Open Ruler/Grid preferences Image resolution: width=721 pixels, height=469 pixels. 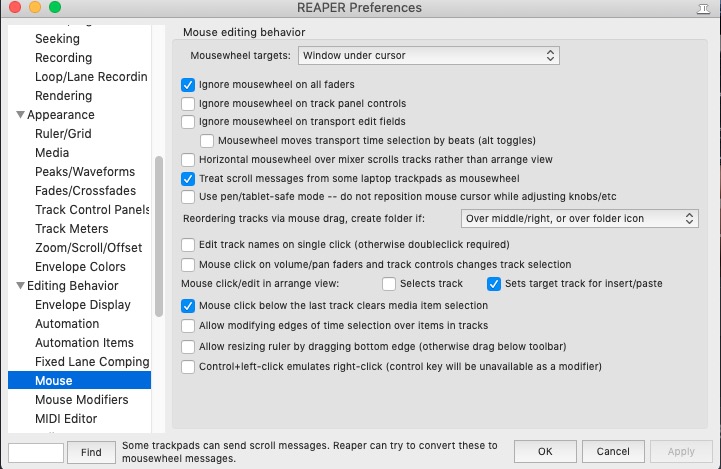(x=63, y=134)
